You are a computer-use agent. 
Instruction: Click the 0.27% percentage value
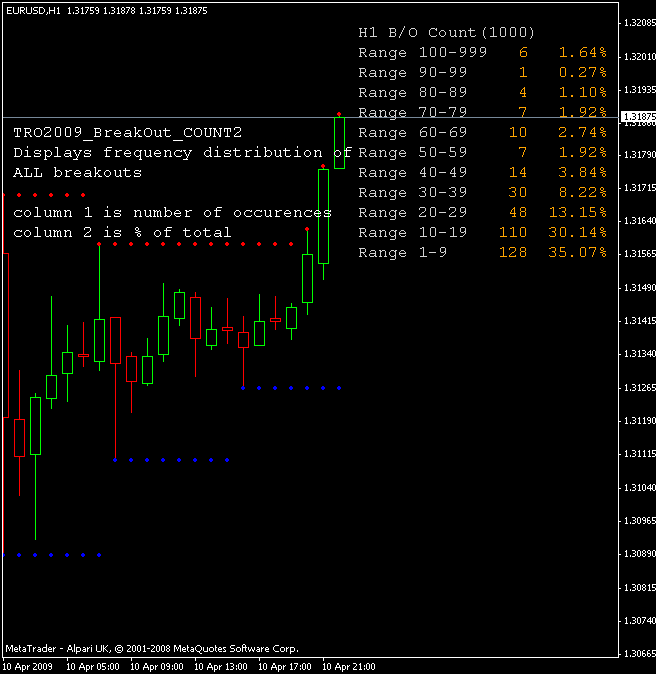(x=582, y=72)
